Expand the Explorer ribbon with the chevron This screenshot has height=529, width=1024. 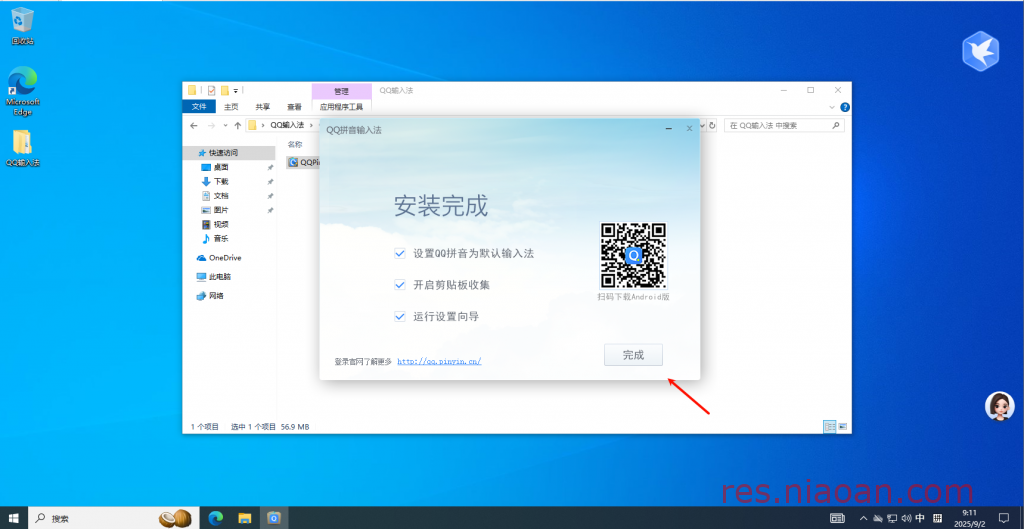(832, 107)
